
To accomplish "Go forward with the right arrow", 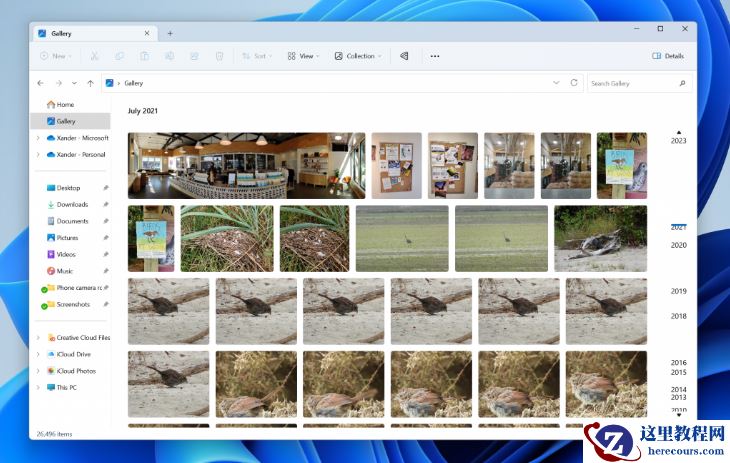I will click(x=59, y=83).
